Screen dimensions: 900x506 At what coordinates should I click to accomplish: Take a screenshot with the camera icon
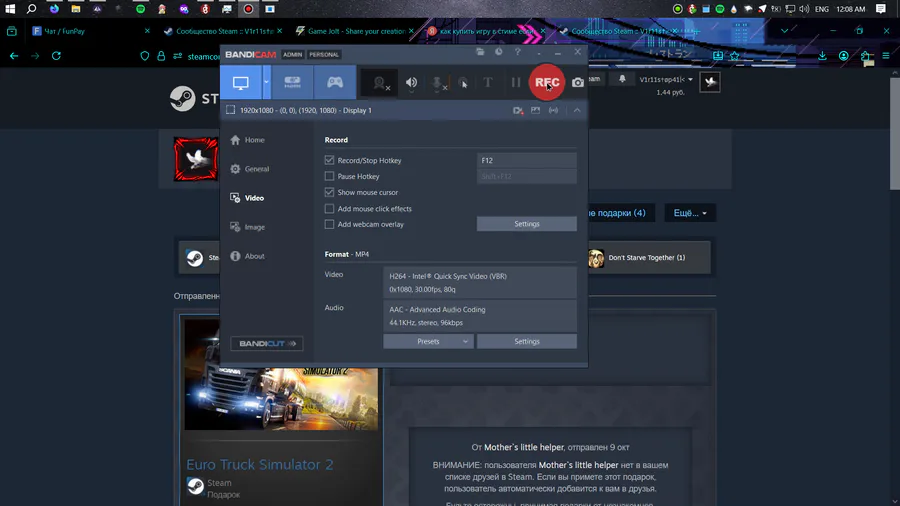pos(577,83)
